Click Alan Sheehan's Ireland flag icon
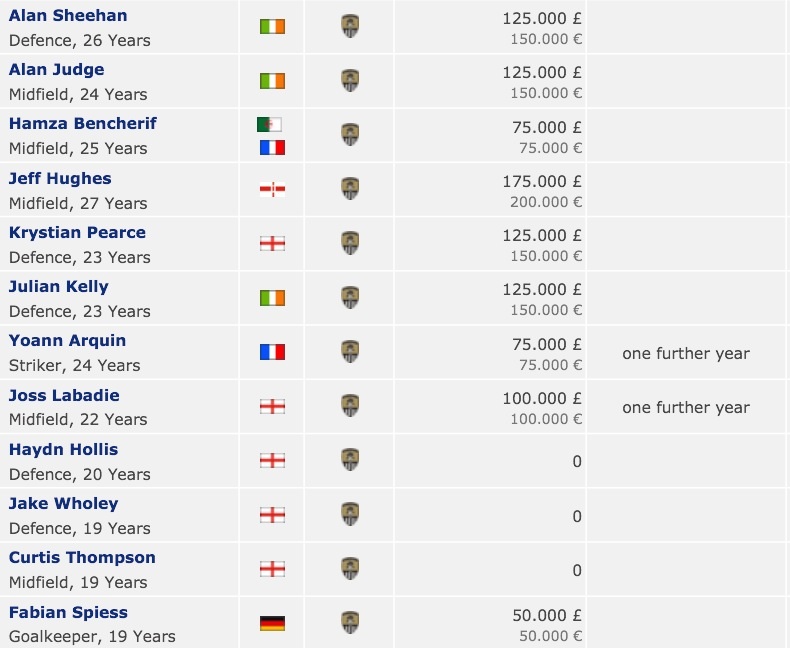 [272, 27]
